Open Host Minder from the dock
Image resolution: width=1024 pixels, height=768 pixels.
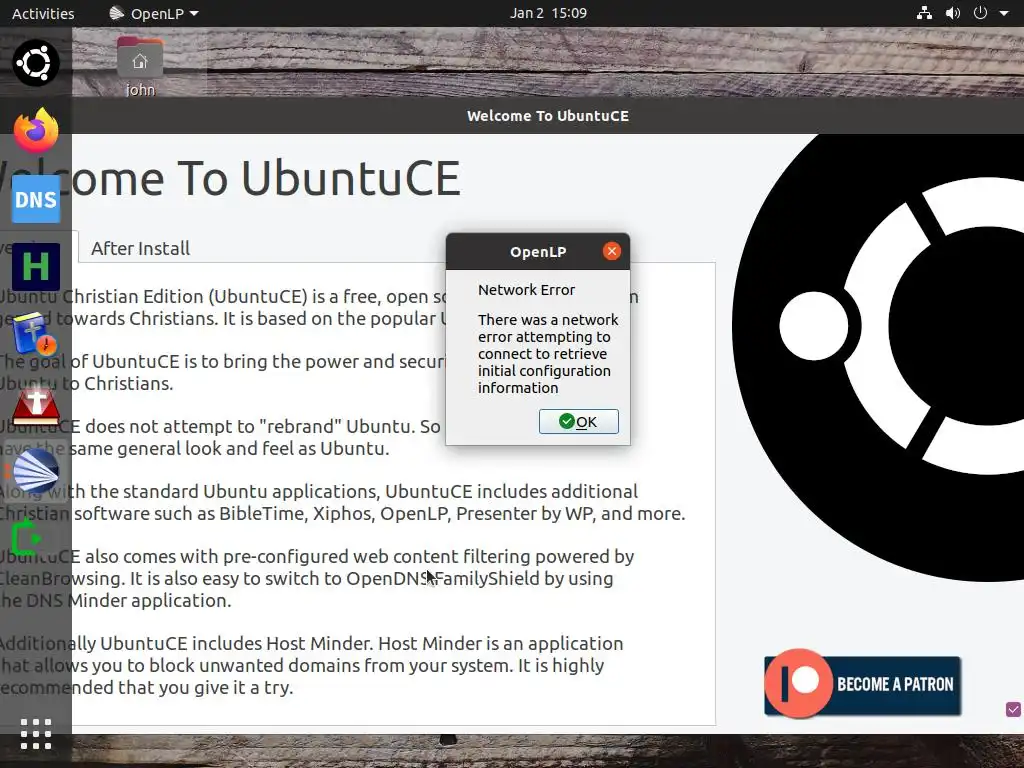[36, 267]
